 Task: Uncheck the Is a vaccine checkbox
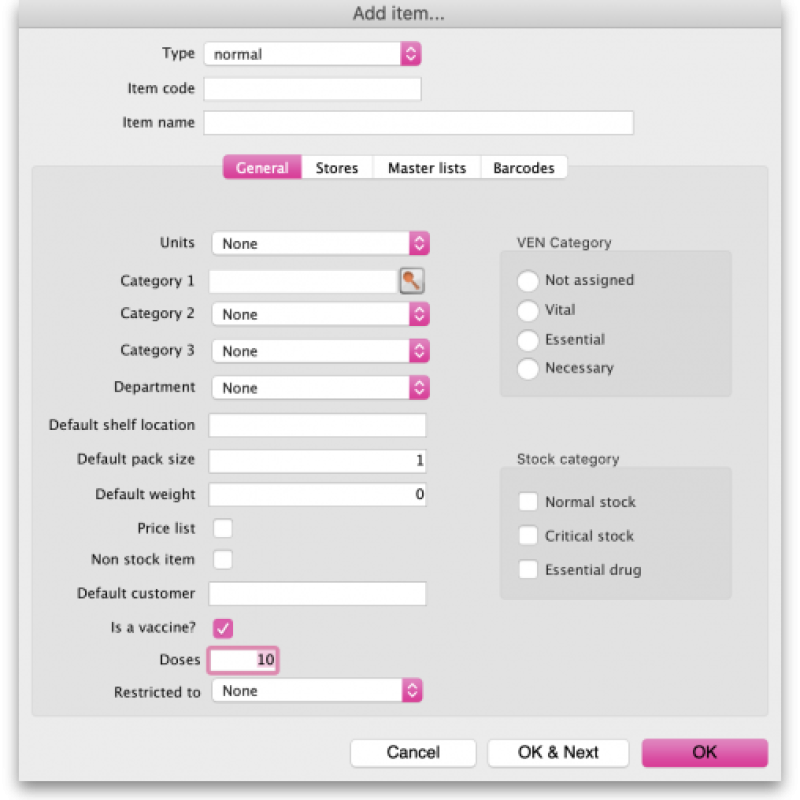coord(223,628)
